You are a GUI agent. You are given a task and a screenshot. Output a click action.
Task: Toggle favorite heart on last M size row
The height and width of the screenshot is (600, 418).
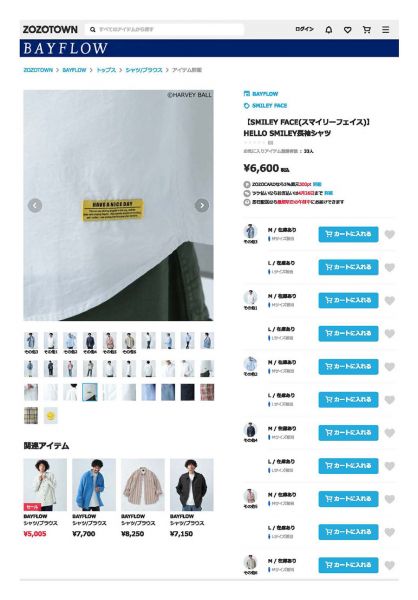point(389,565)
